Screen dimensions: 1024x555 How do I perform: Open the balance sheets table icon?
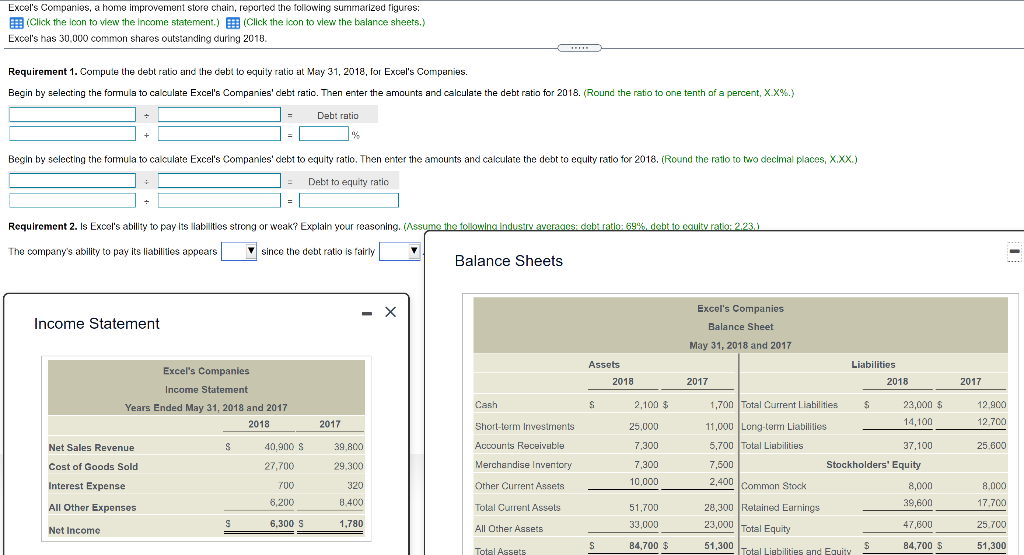(x=232, y=23)
